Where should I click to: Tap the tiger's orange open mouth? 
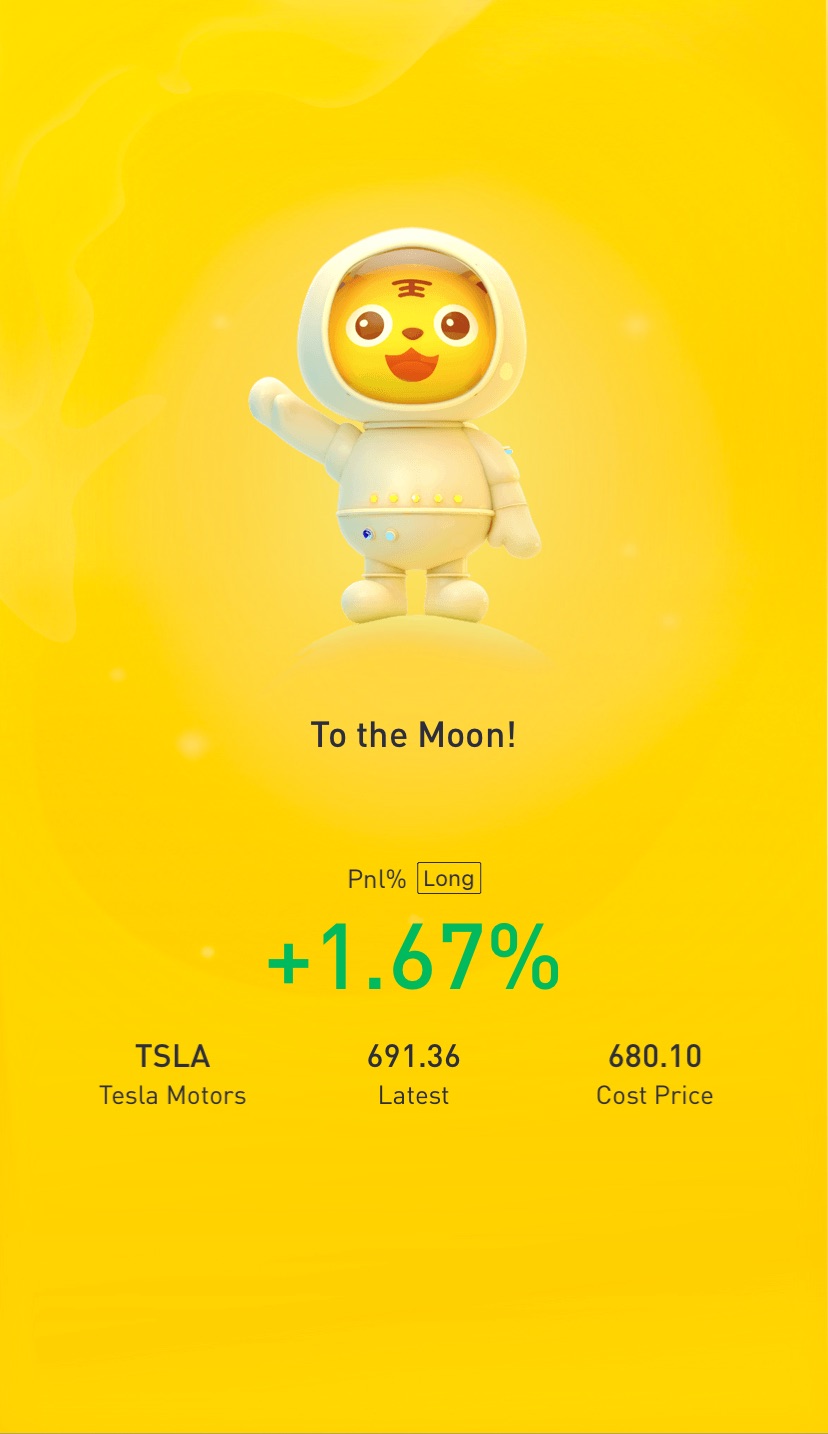tap(413, 365)
